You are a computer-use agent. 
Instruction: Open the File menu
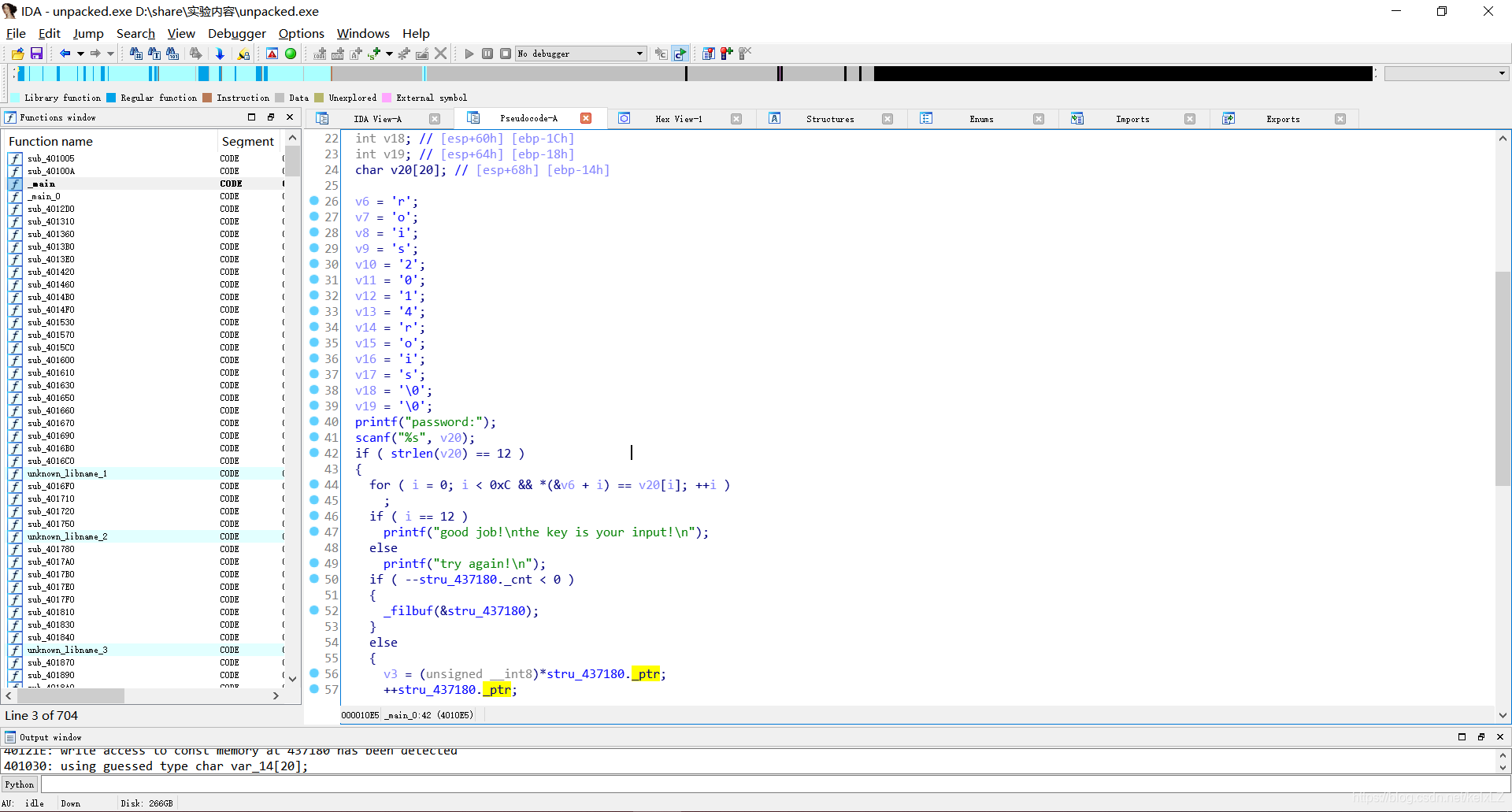(x=16, y=33)
